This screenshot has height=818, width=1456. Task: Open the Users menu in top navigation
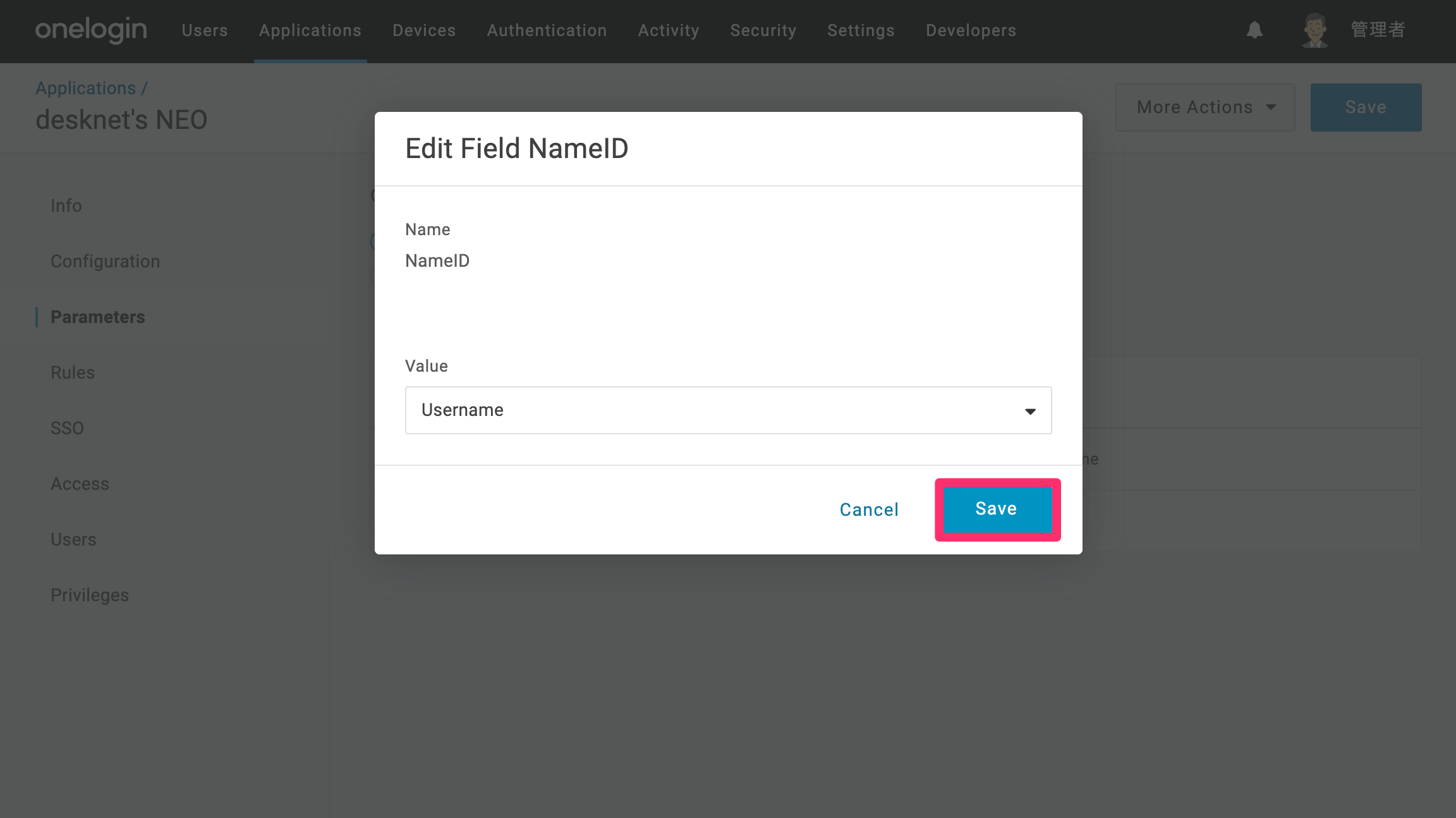(204, 30)
